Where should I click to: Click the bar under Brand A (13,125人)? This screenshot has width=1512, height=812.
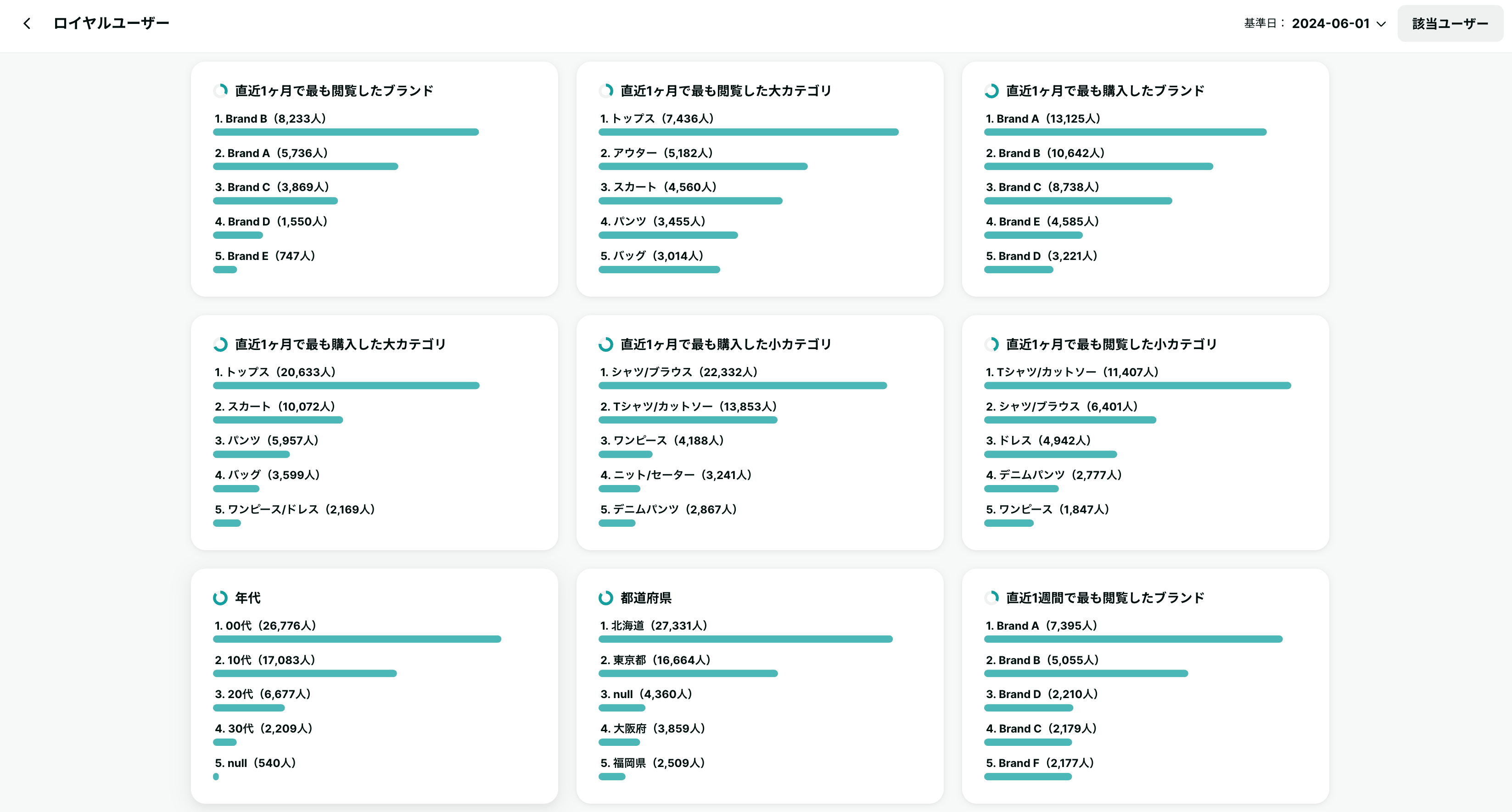pos(1125,132)
